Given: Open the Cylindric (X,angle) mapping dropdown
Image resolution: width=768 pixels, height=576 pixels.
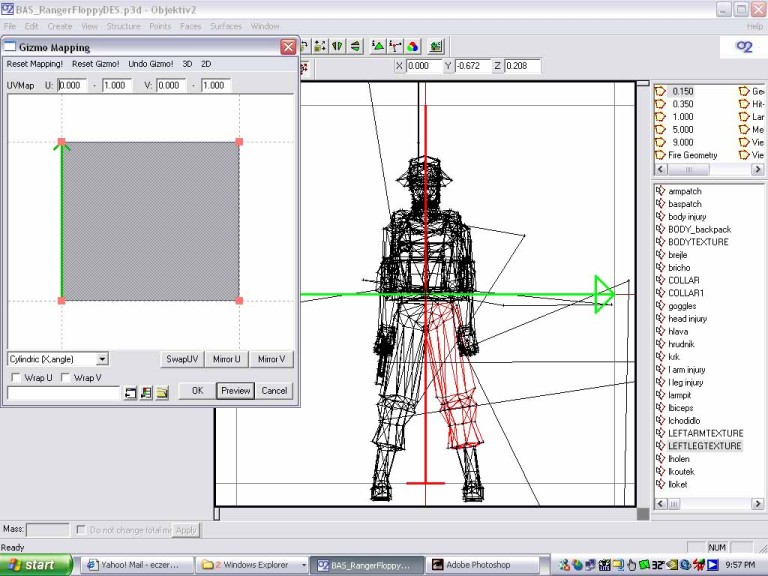Looking at the screenshot, I should point(102,359).
